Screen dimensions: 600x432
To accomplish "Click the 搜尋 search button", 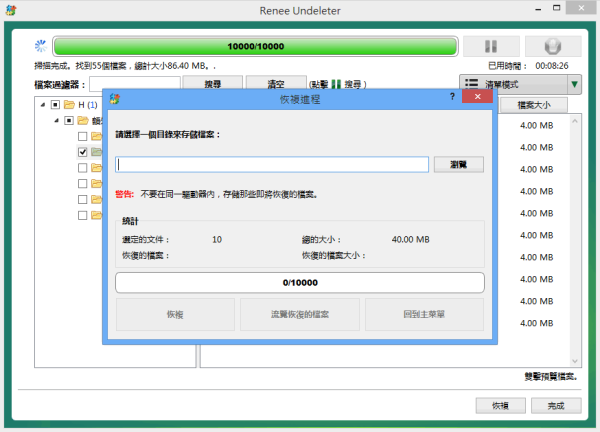I will point(212,83).
